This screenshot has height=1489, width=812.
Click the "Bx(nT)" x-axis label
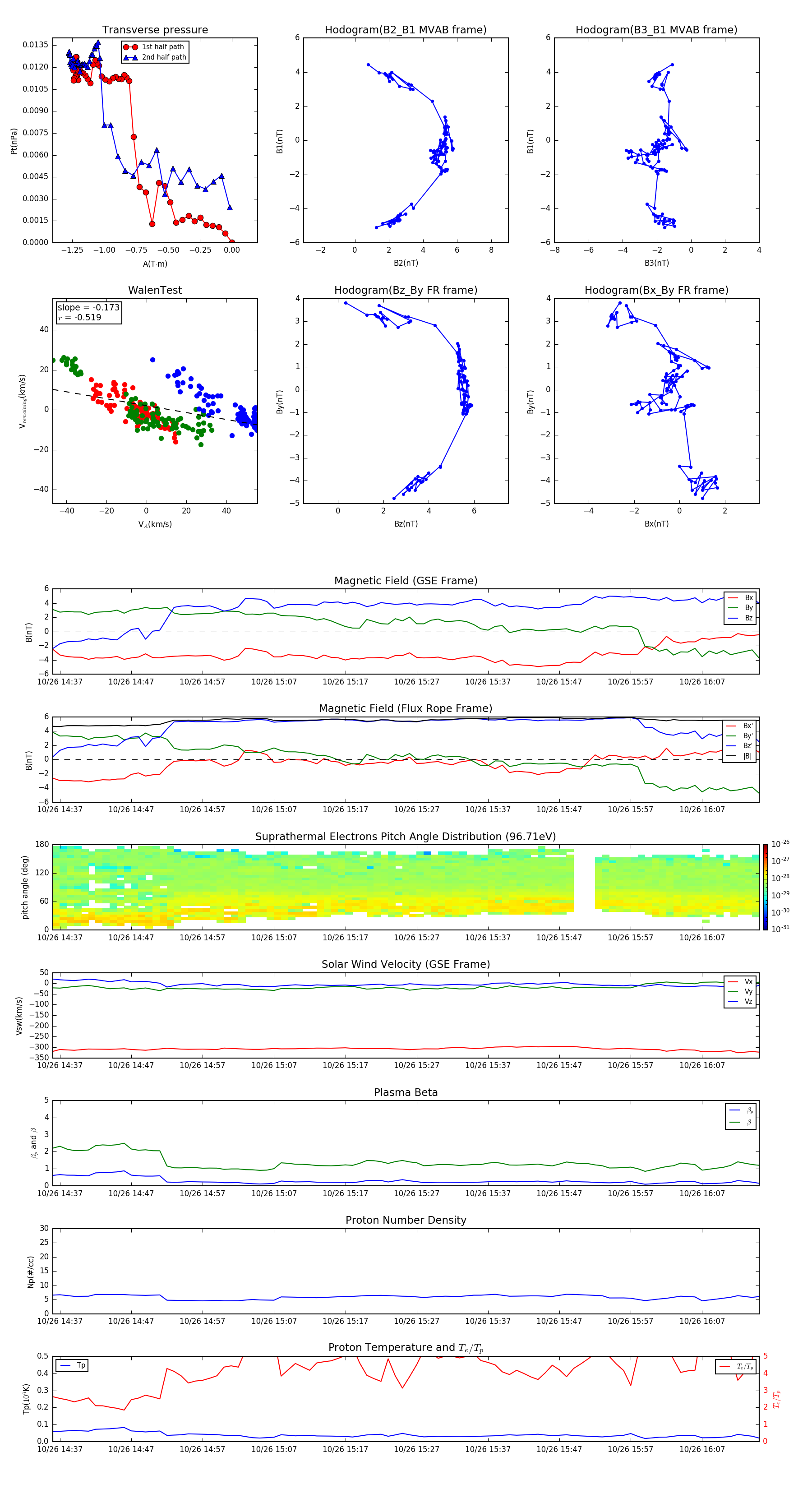pos(656,524)
